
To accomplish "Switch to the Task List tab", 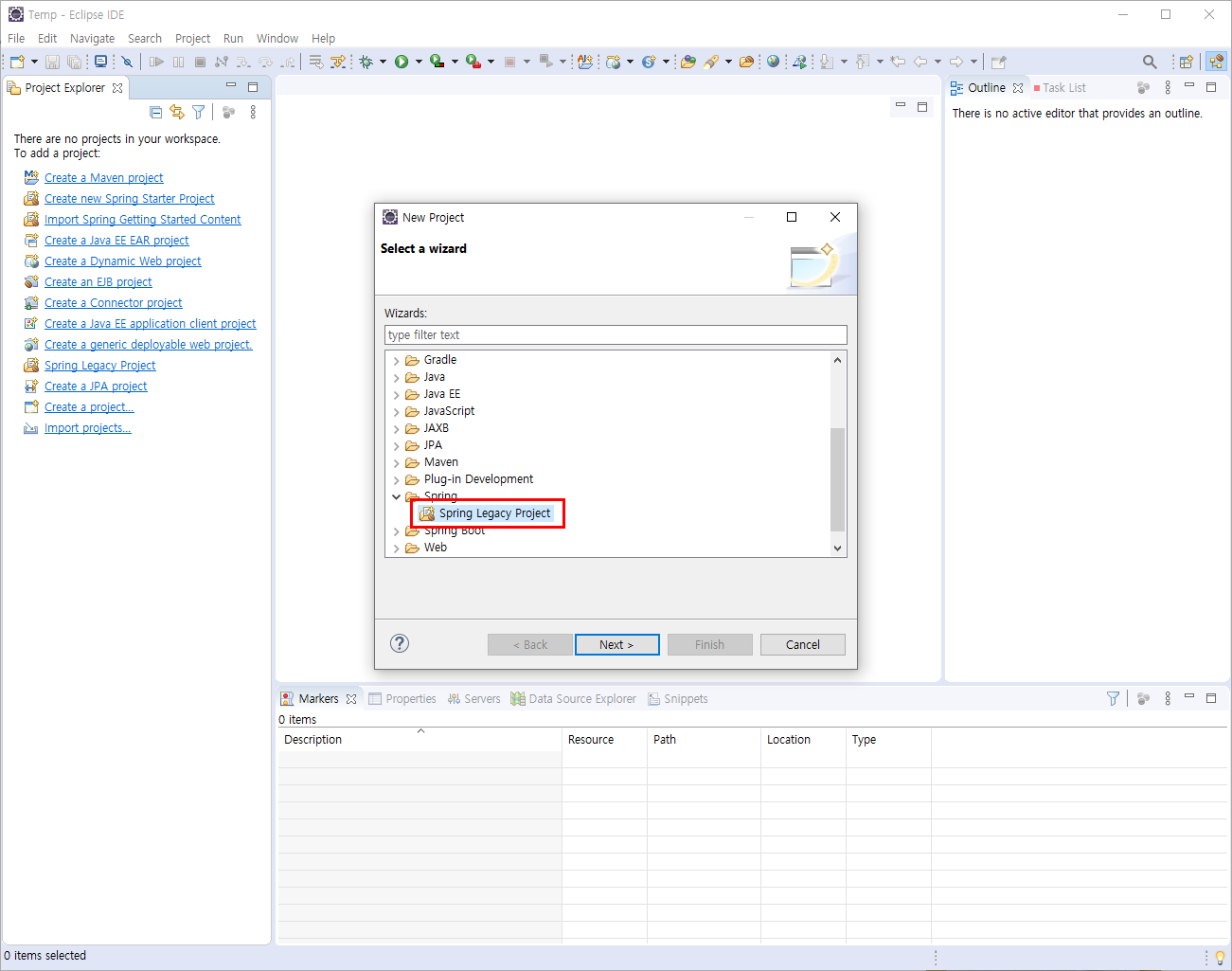I will pos(1060,87).
